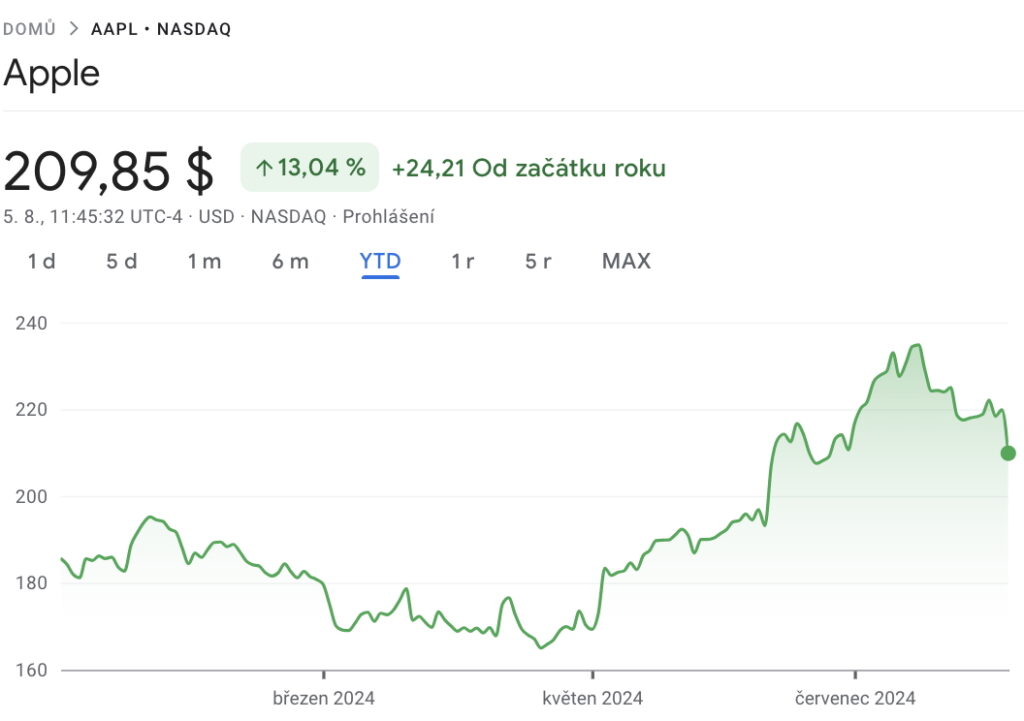1024x721 pixels.
Task: Click the 13,04 % change text
Action: [321, 168]
